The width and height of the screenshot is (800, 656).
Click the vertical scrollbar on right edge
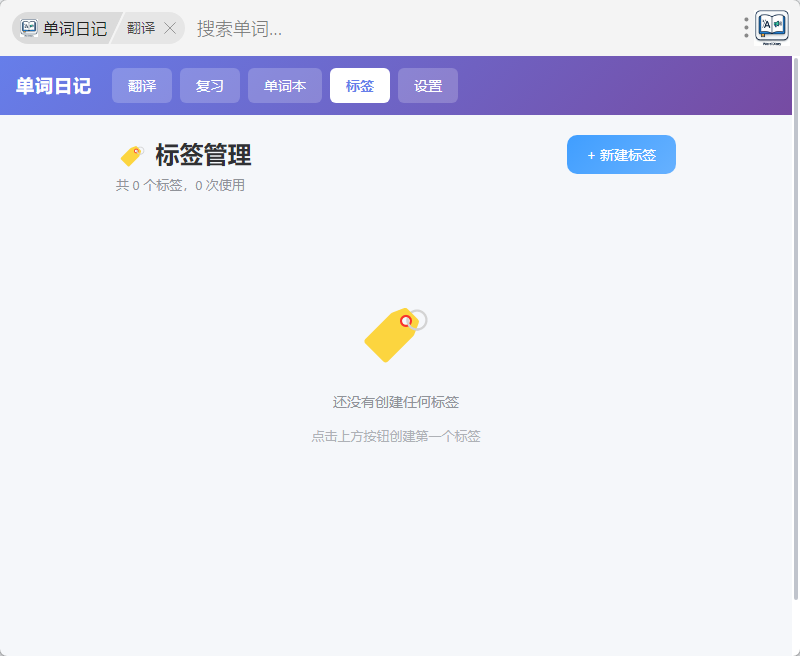tap(796, 330)
